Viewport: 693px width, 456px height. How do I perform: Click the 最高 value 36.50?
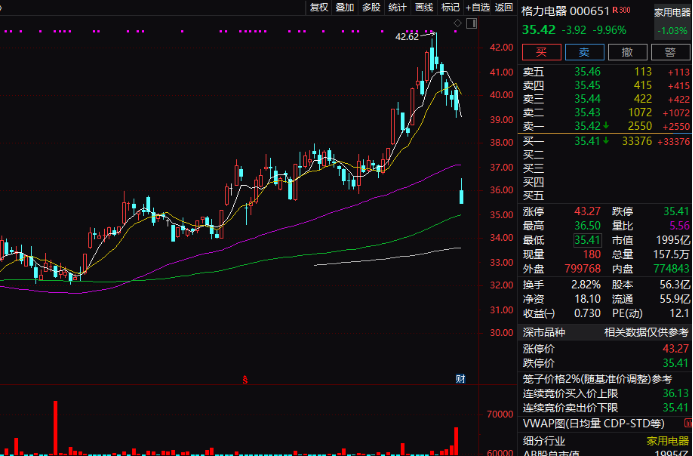coord(587,226)
